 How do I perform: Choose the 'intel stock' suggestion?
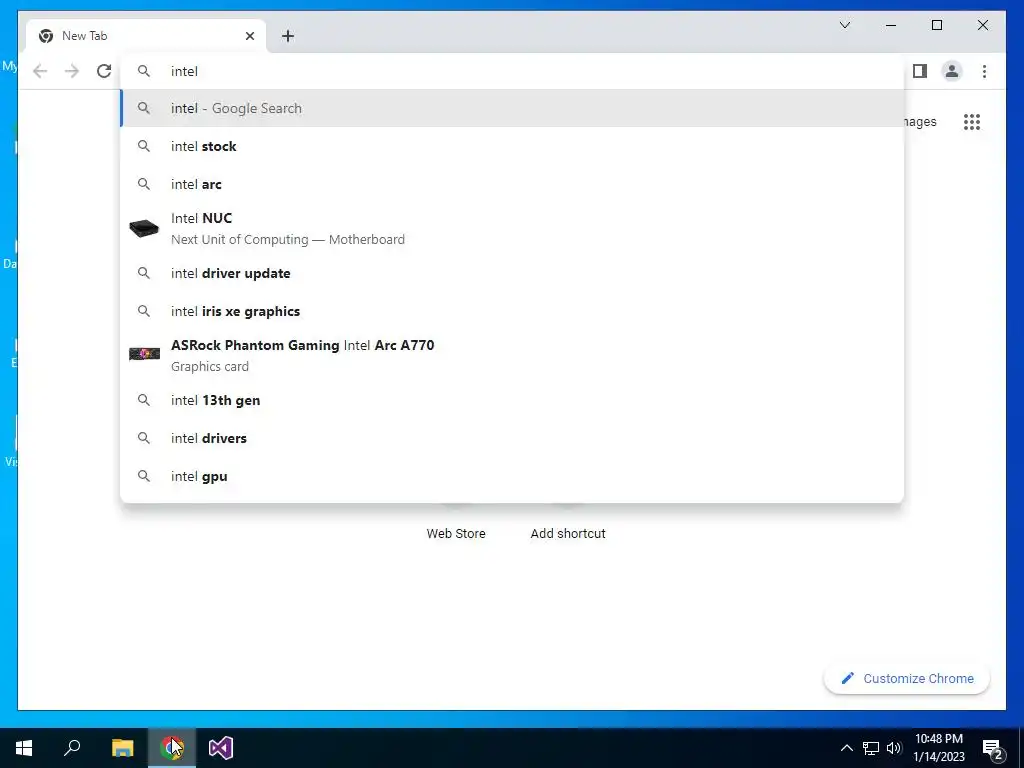pyautogui.click(x=513, y=146)
